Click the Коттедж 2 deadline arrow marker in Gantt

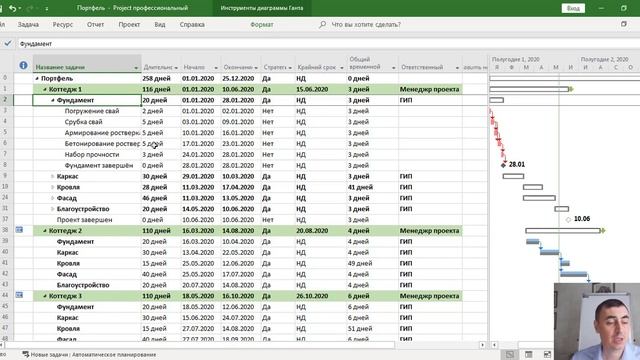tap(603, 231)
